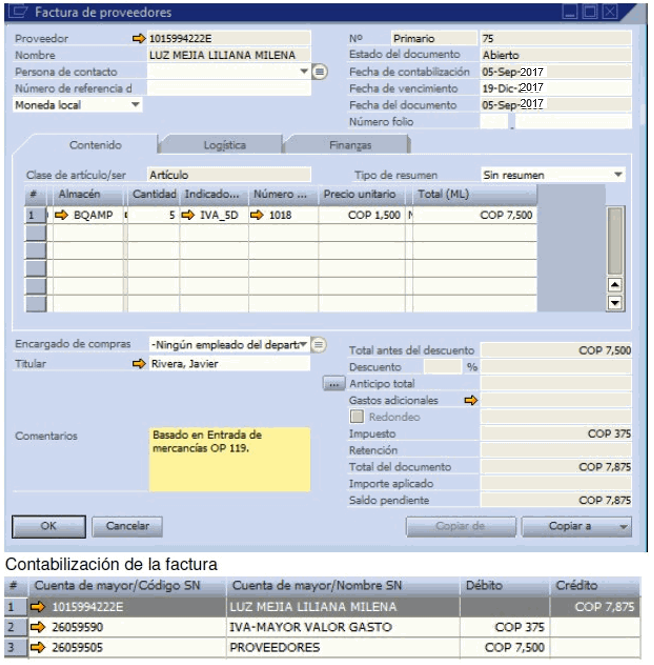Click the Gastos adicionales link arrow
Screen dimensions: 654x665
coord(473,400)
